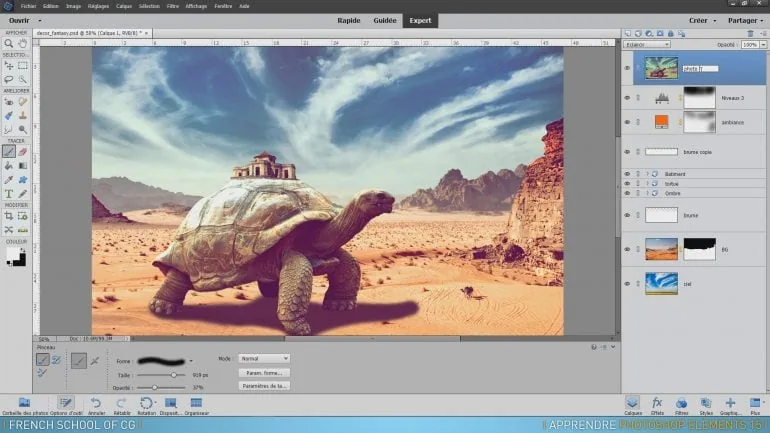Screen dimensions: 770x433
Task: Select the Crop tool
Action: 9,216
